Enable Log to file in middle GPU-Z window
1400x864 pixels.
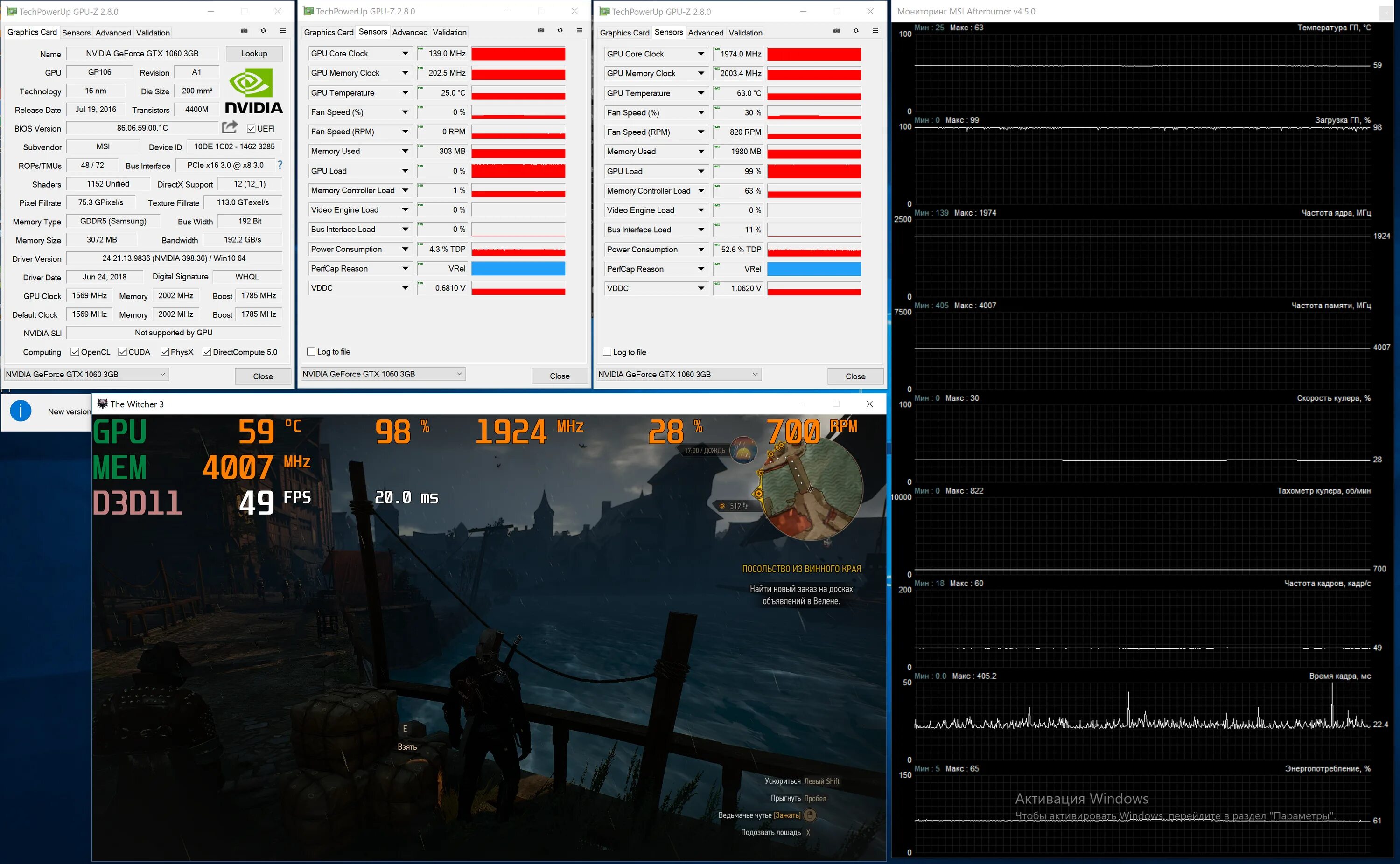[311, 351]
